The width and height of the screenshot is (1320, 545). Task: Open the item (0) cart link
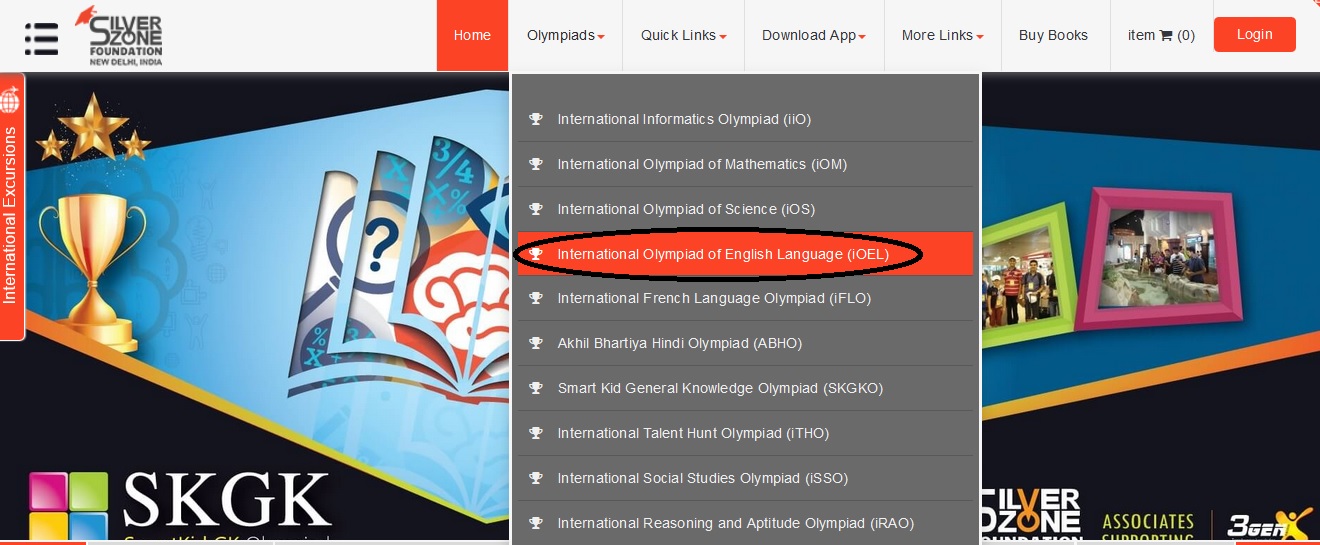coord(1161,35)
